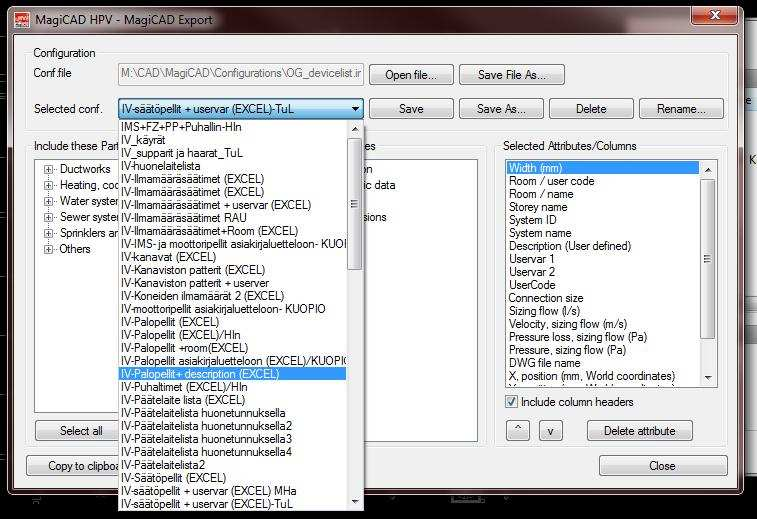This screenshot has height=519, width=757.
Task: Select X, position (mm, World coordinates)
Action: 603,376
